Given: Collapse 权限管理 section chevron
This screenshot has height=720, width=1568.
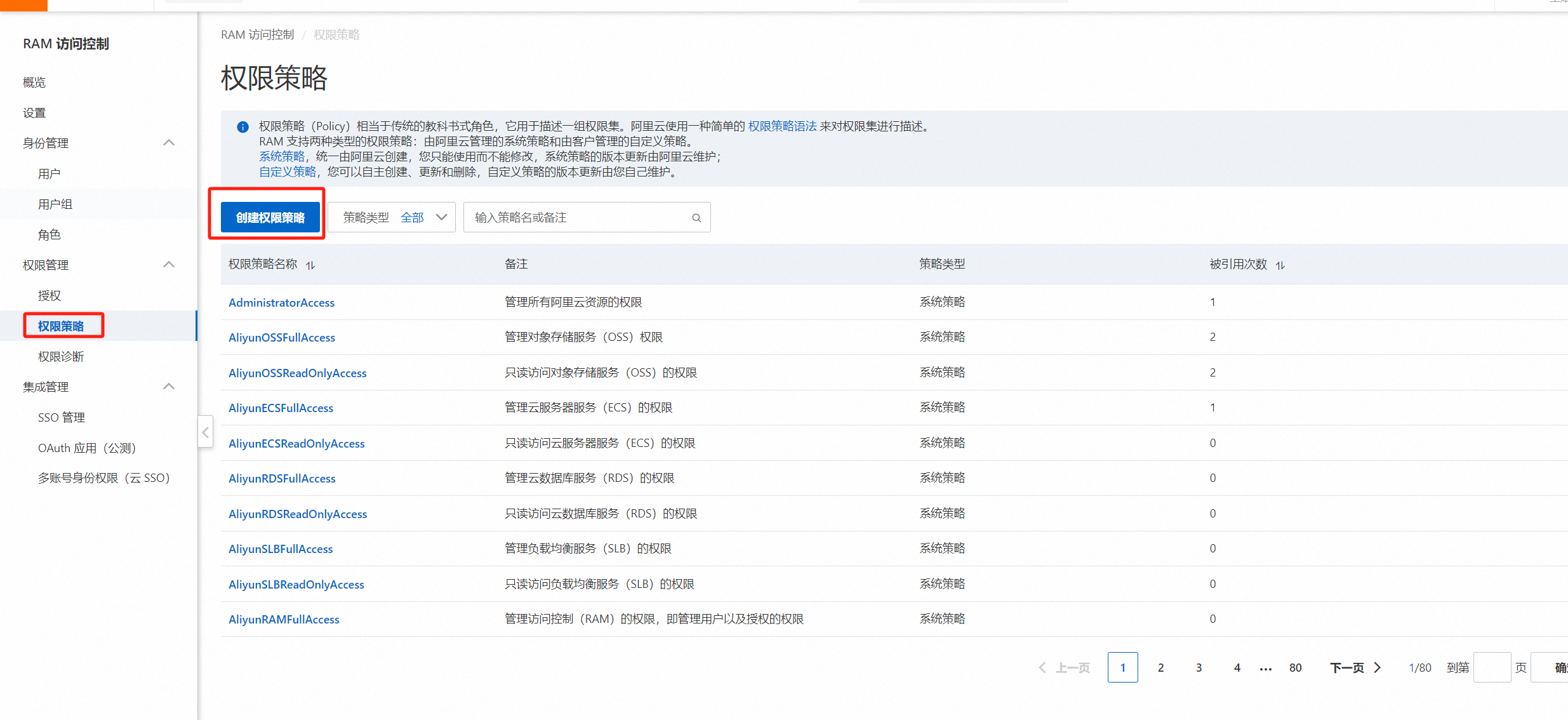Looking at the screenshot, I should 169,265.
